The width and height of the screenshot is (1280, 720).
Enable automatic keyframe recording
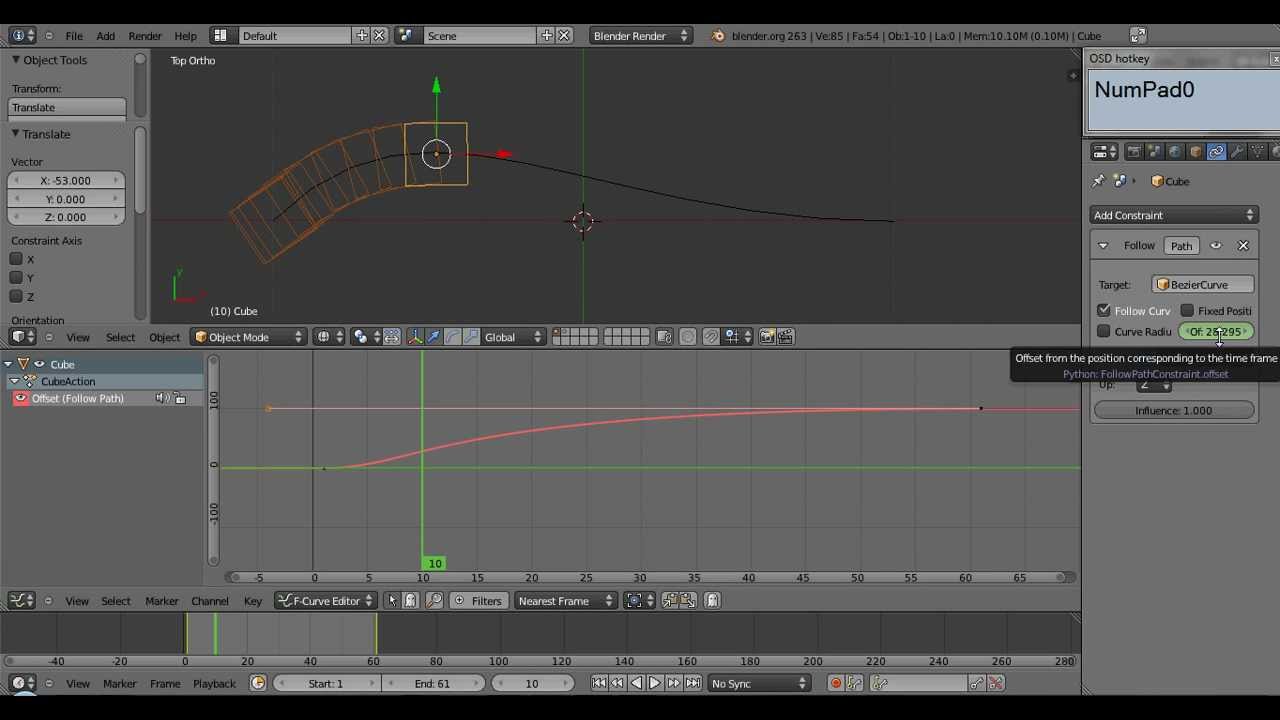point(835,683)
